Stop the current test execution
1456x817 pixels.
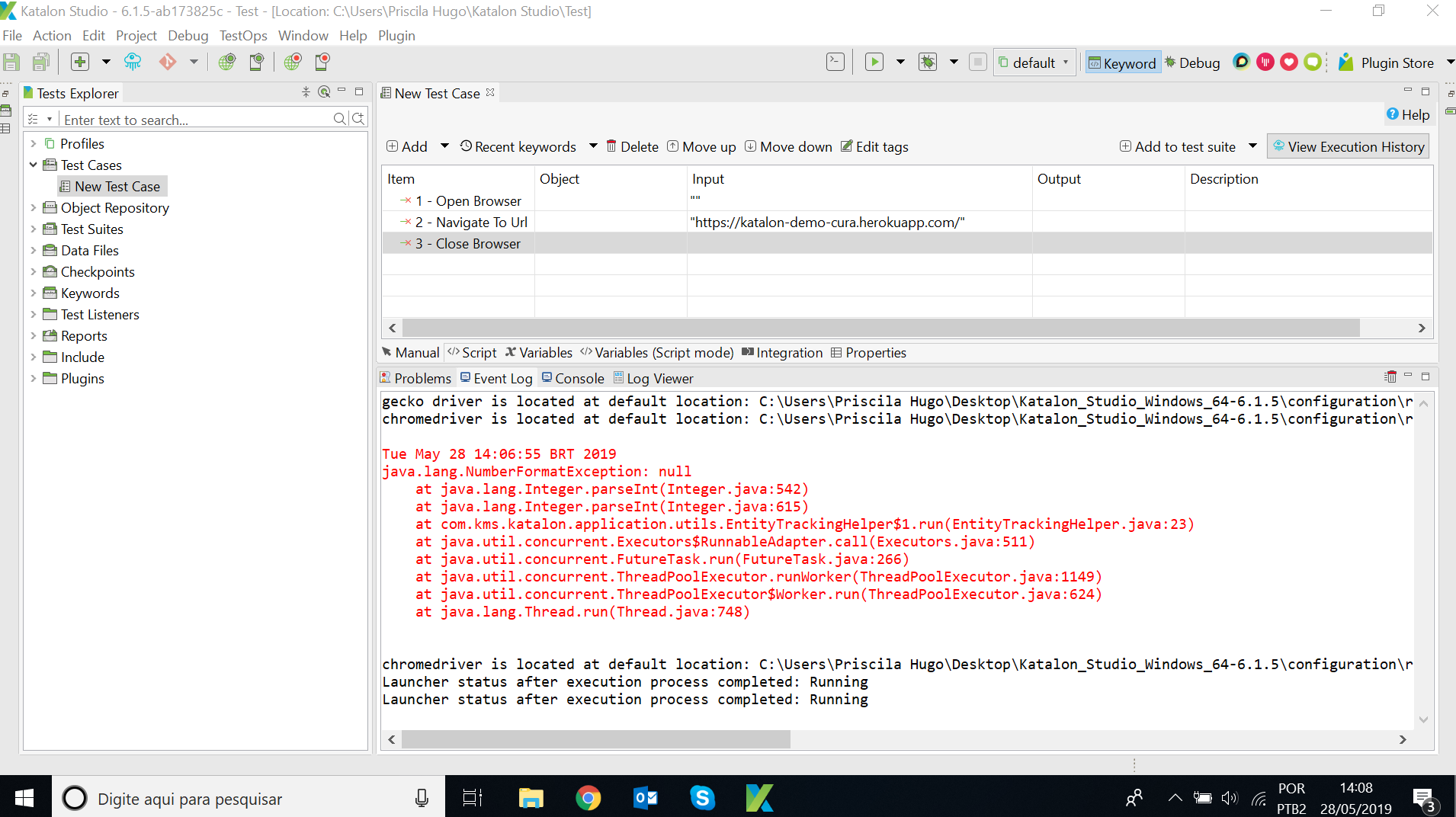pos(979,62)
